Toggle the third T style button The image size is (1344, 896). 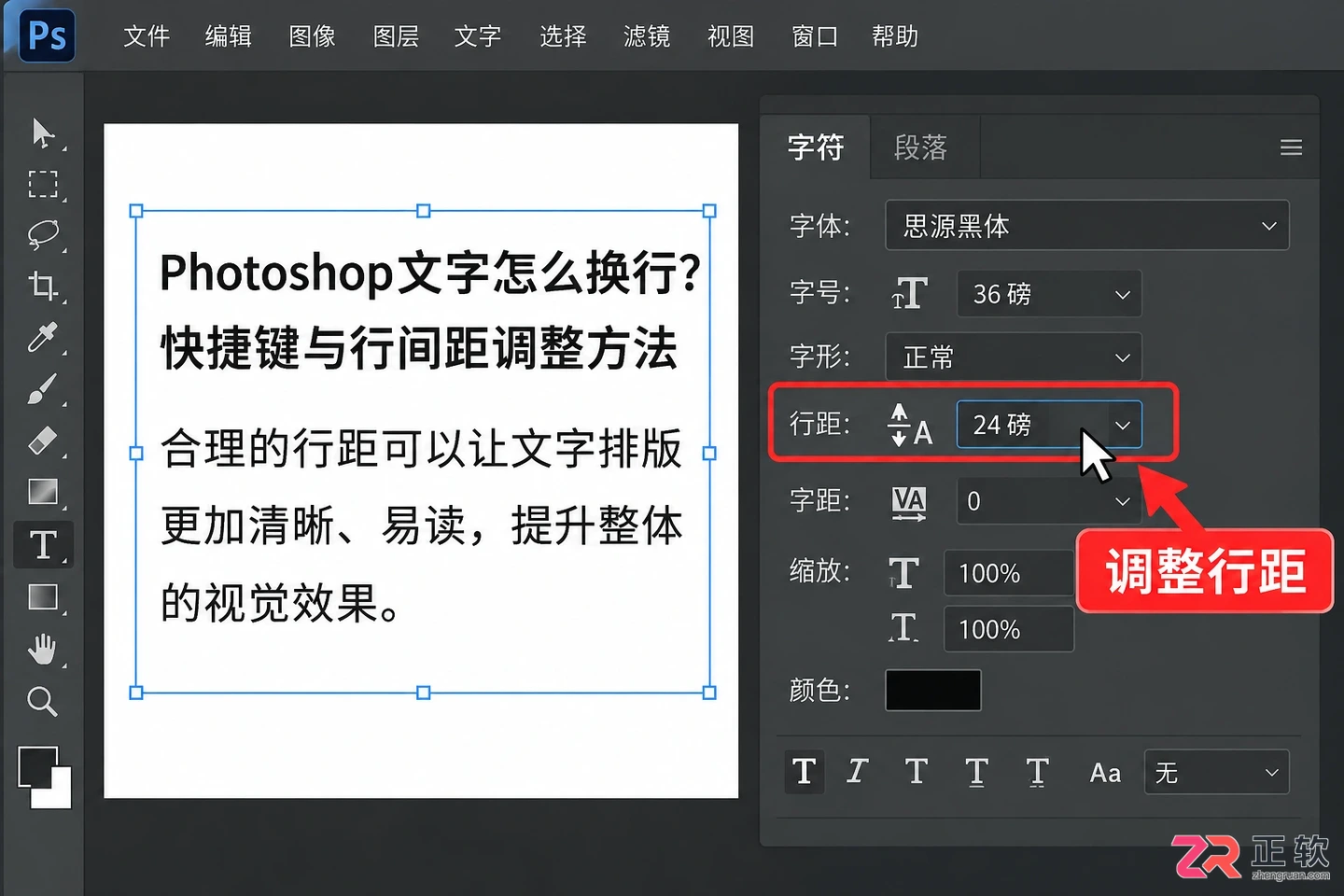click(x=916, y=772)
